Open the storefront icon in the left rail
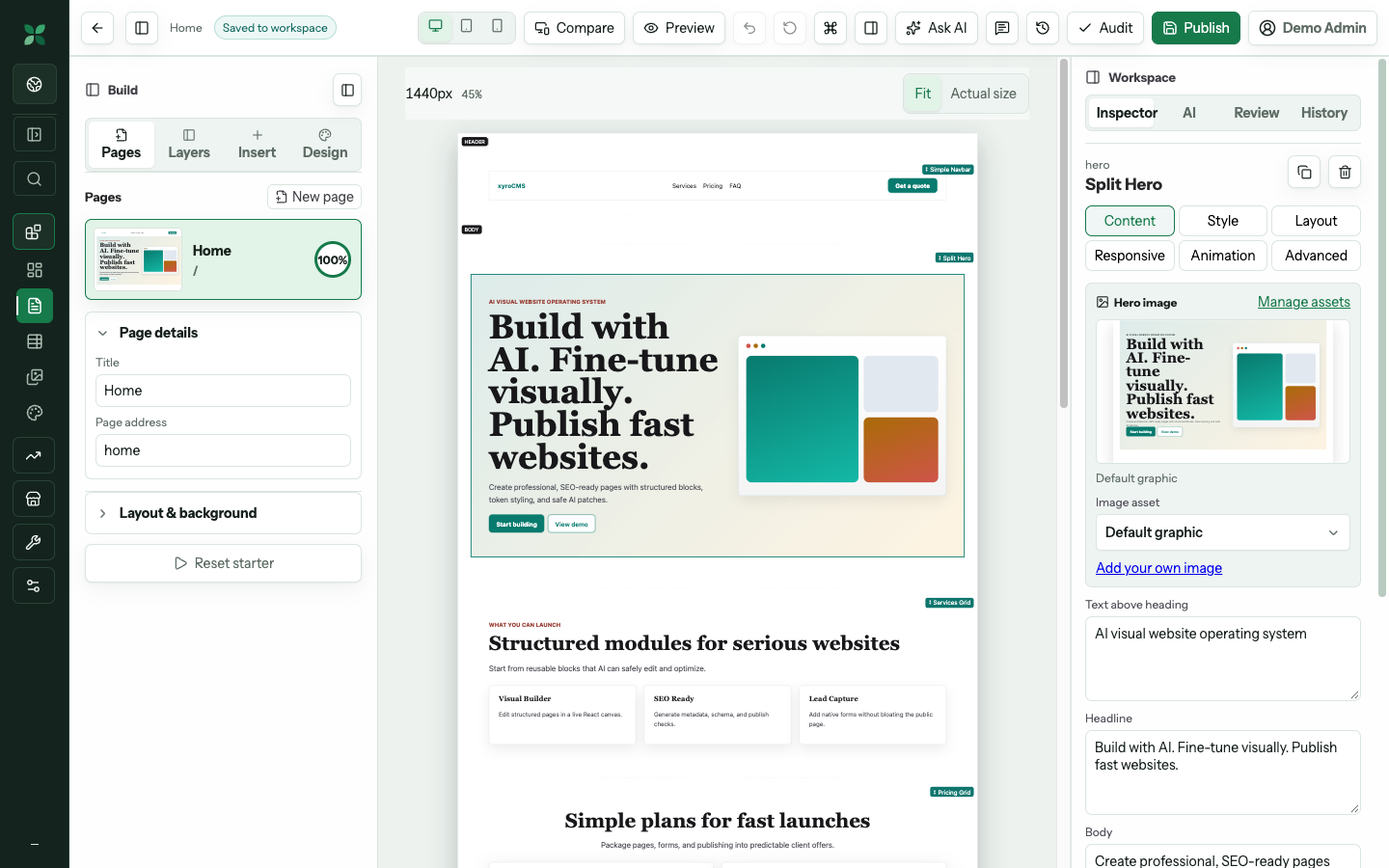1389x868 pixels. (35, 499)
